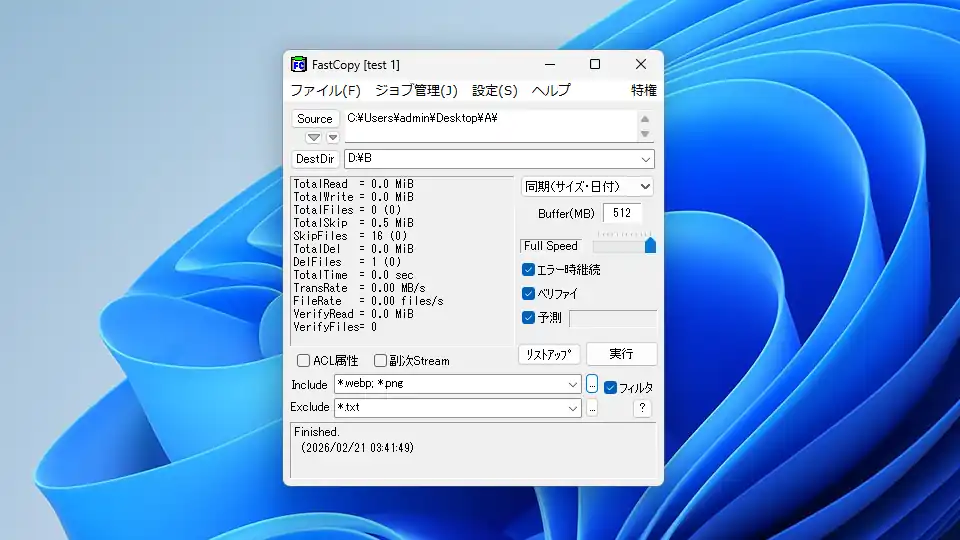Screen dimensions: 960x540
Task: Click the 2026/02/21 03:41:49 timestamp
Action: point(357,448)
